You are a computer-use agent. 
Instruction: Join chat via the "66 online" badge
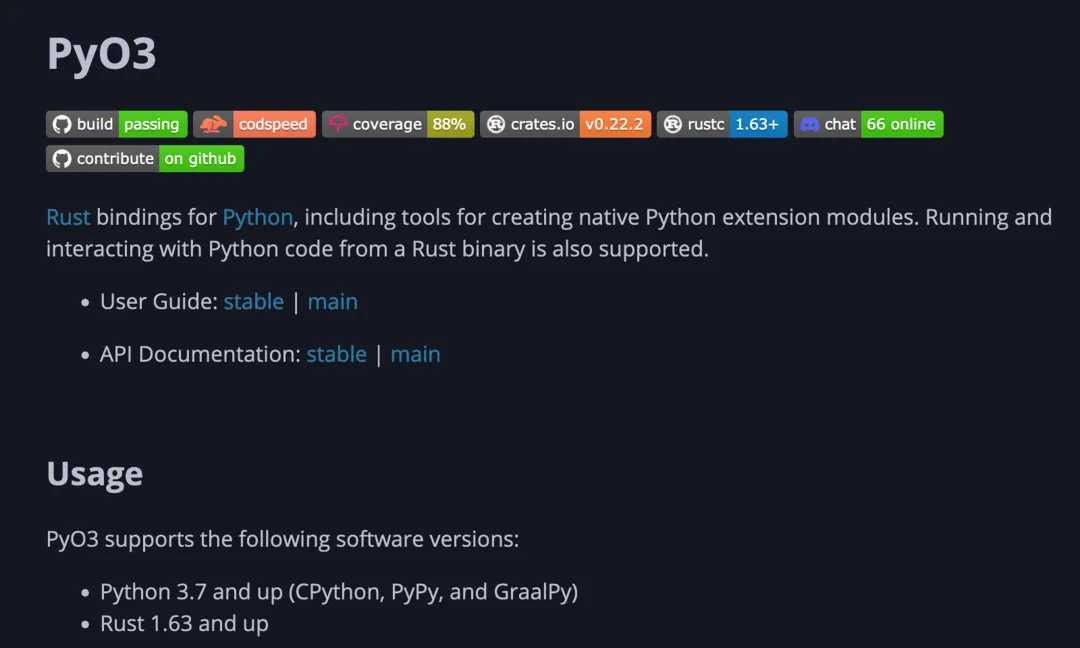[x=901, y=124]
